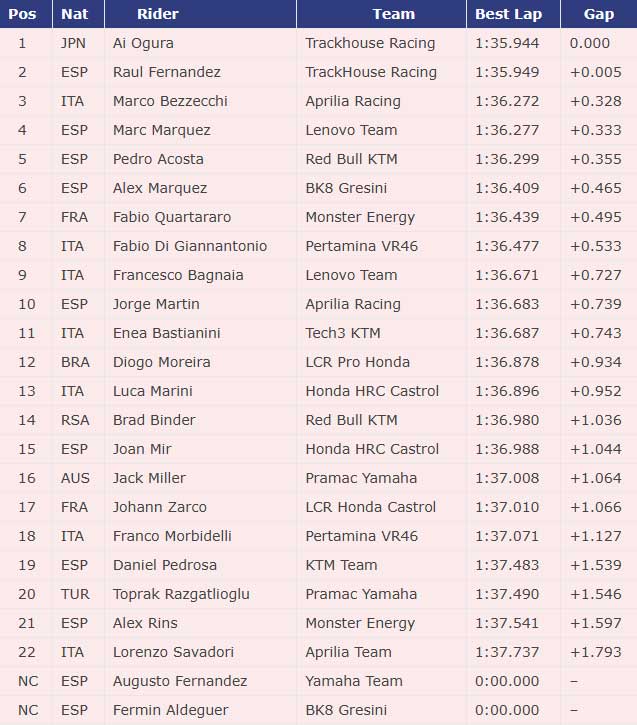Select Augusto Fernandez's rider name
Viewport: 637px width, 725px height.
coord(180,681)
